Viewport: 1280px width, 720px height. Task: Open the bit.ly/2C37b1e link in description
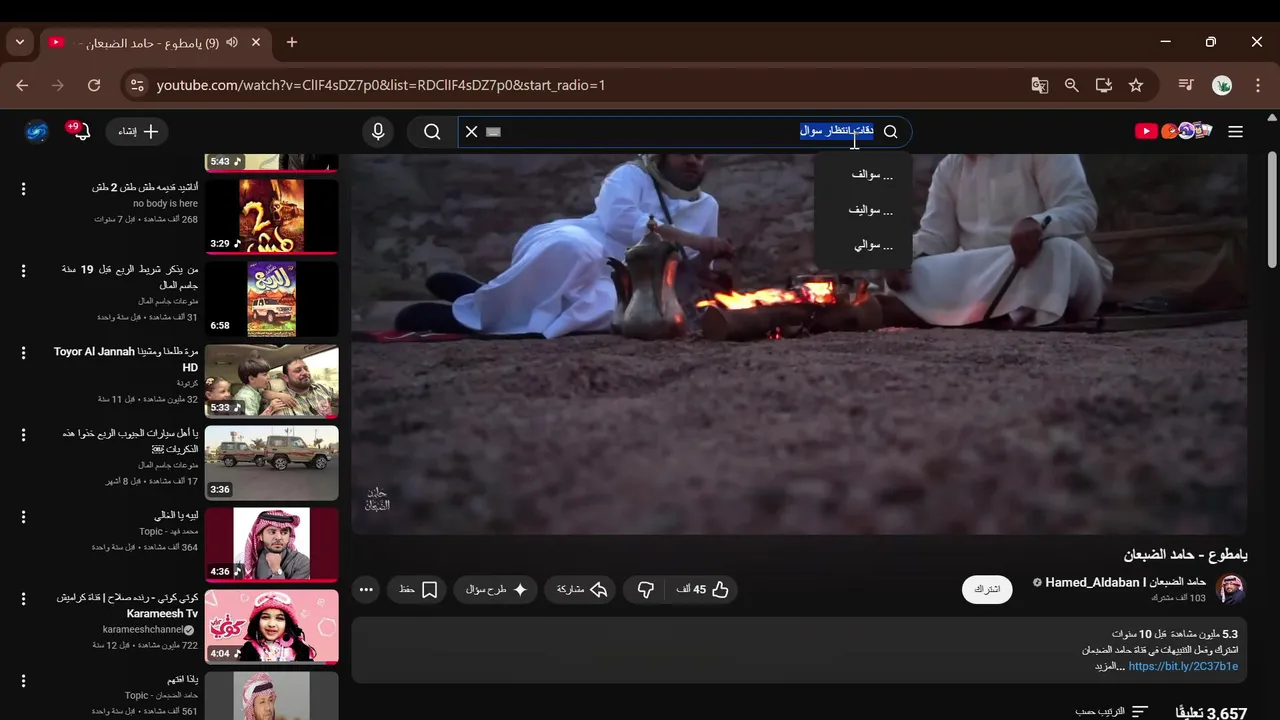[1183, 666]
